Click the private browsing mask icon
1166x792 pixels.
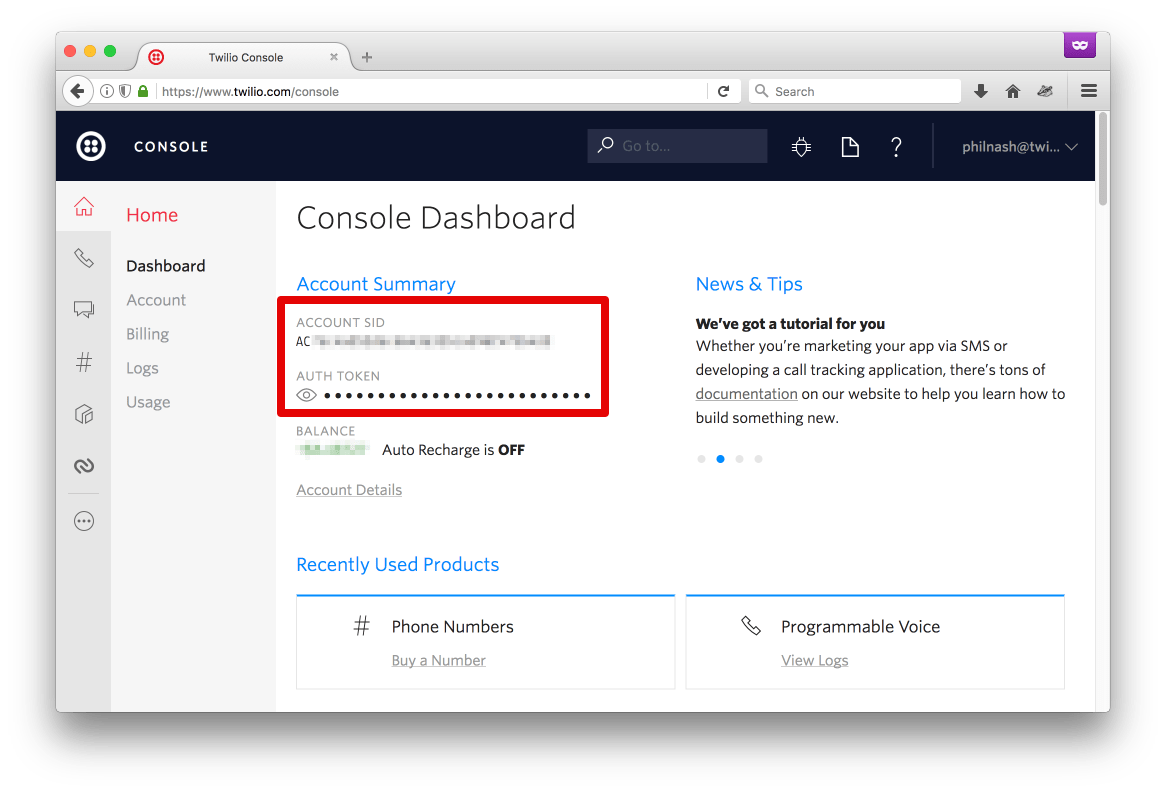[x=1080, y=45]
